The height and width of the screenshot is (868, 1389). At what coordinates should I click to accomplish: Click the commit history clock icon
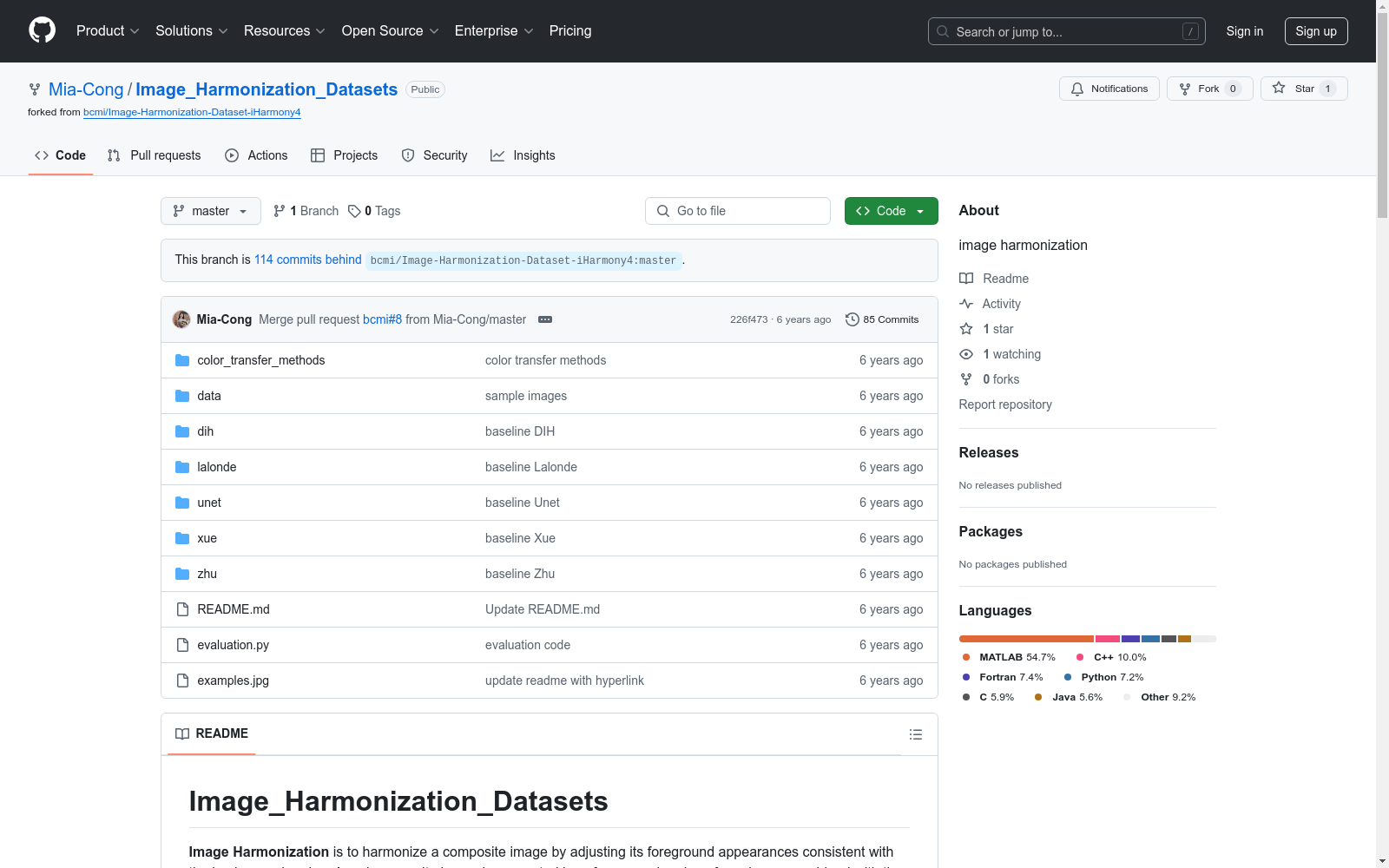coord(852,319)
